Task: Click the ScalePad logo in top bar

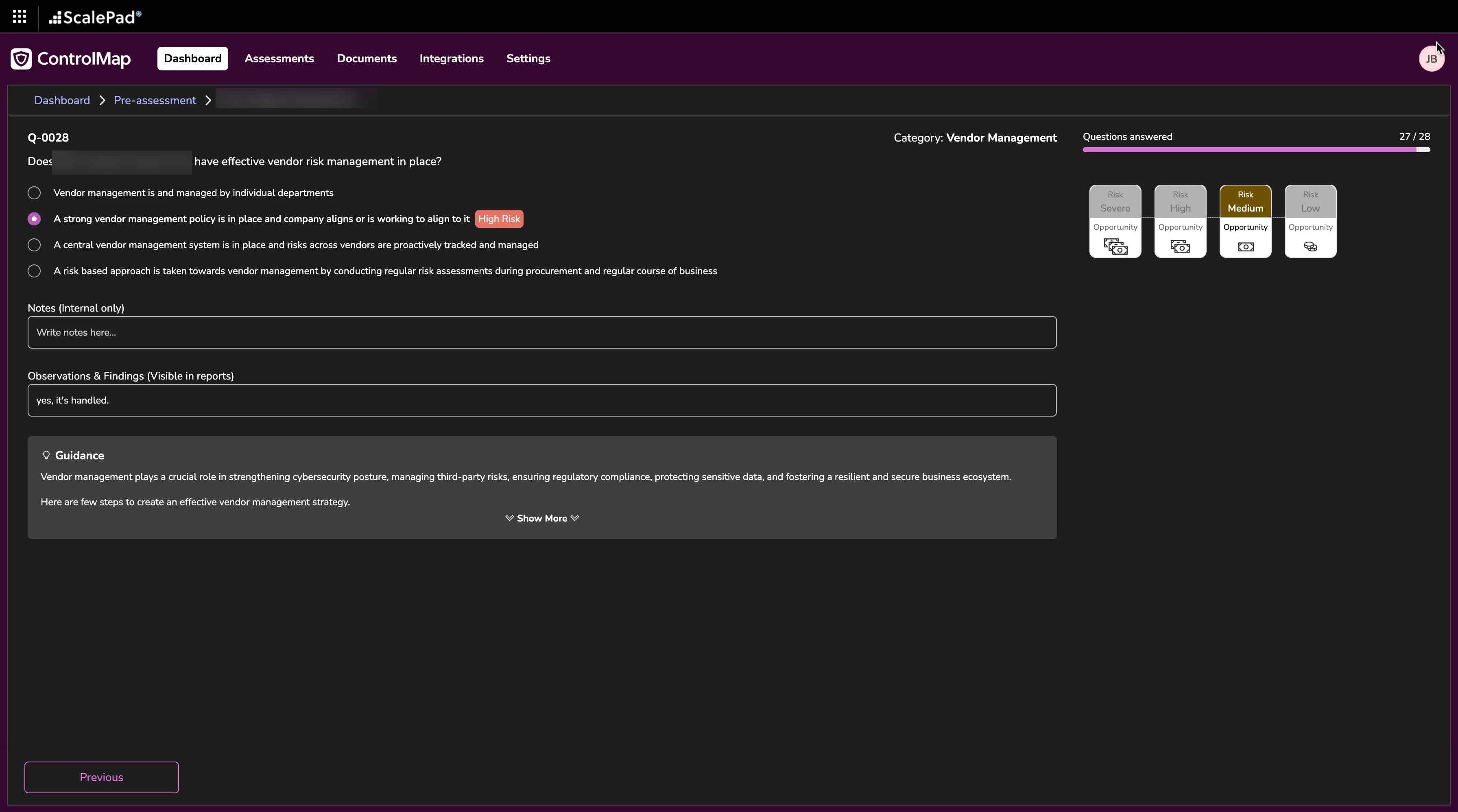Action: (95, 17)
